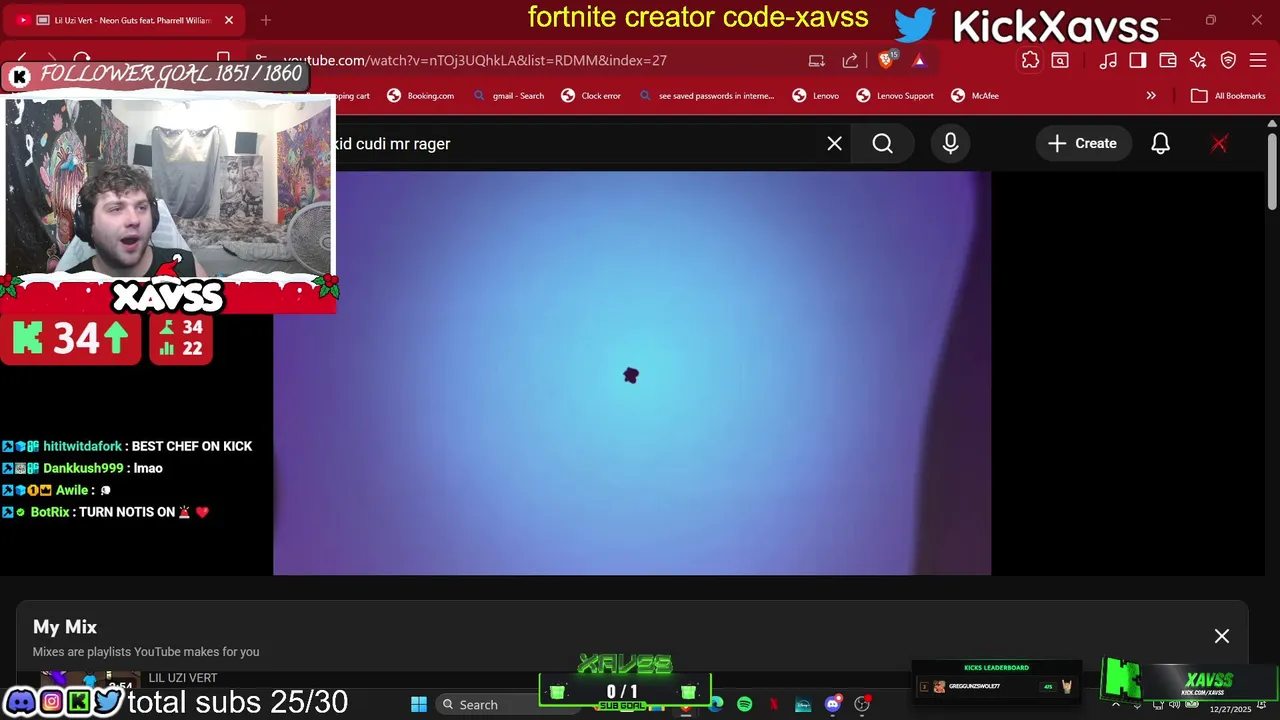Click the YouTube search magnifier button
Screen dimensions: 1280x720
point(882,143)
